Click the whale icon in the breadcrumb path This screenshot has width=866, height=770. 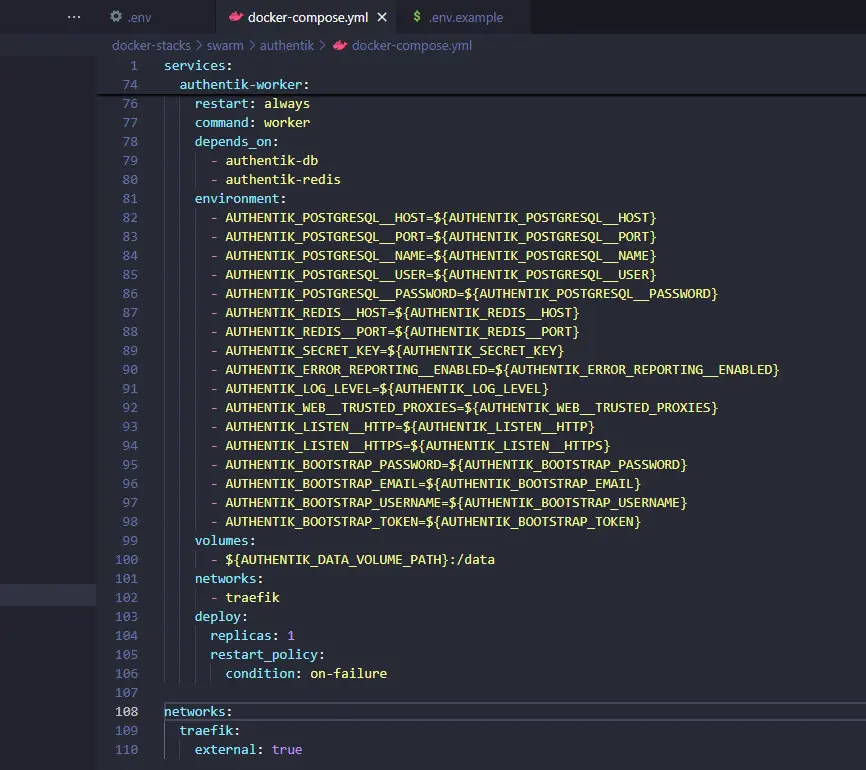pyautogui.click(x=340, y=45)
